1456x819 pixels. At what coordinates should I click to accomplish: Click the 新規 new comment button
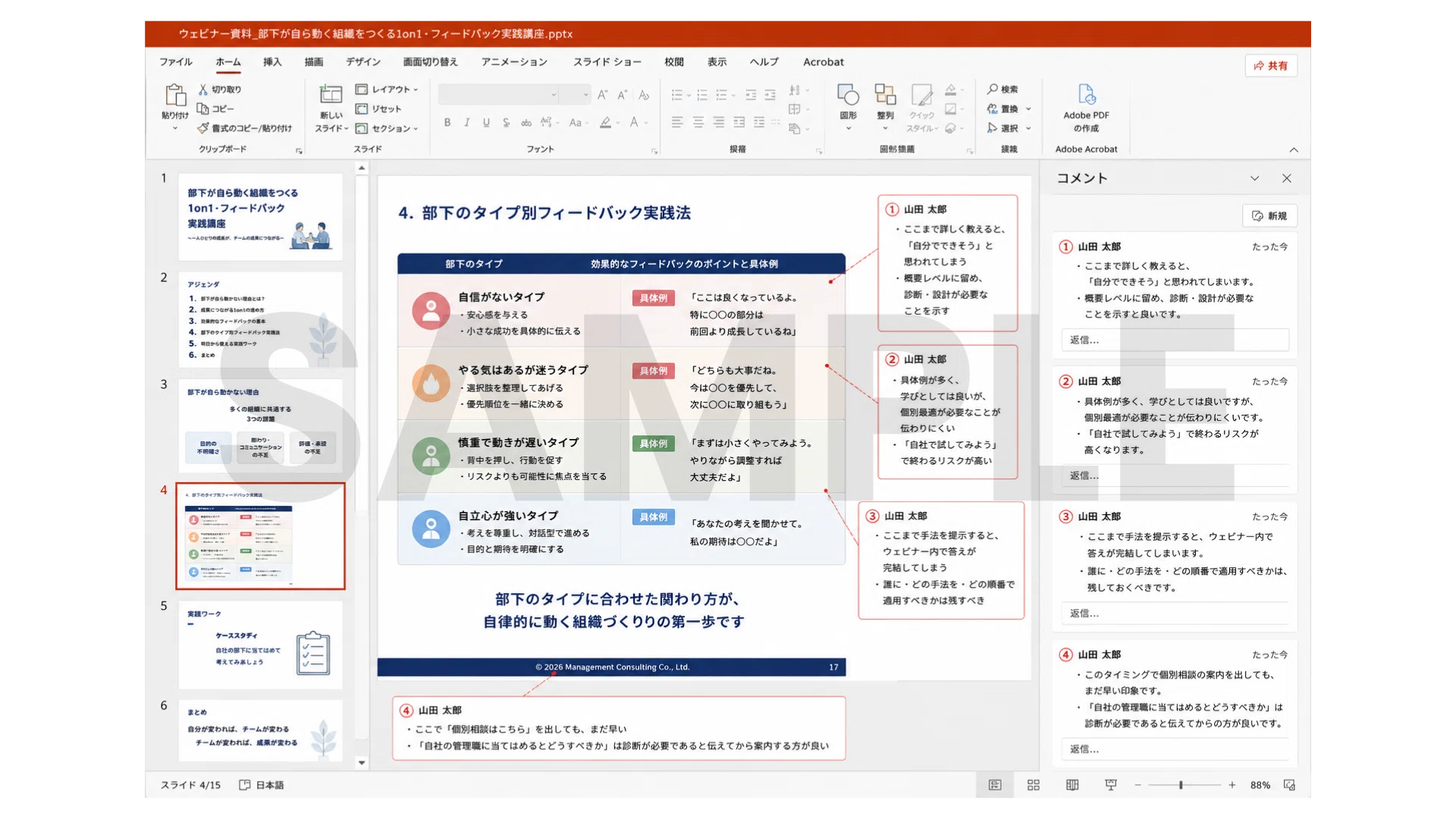point(1269,216)
